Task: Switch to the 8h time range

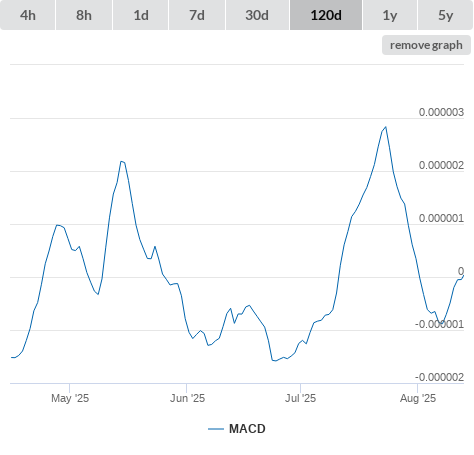Action: 84,15
